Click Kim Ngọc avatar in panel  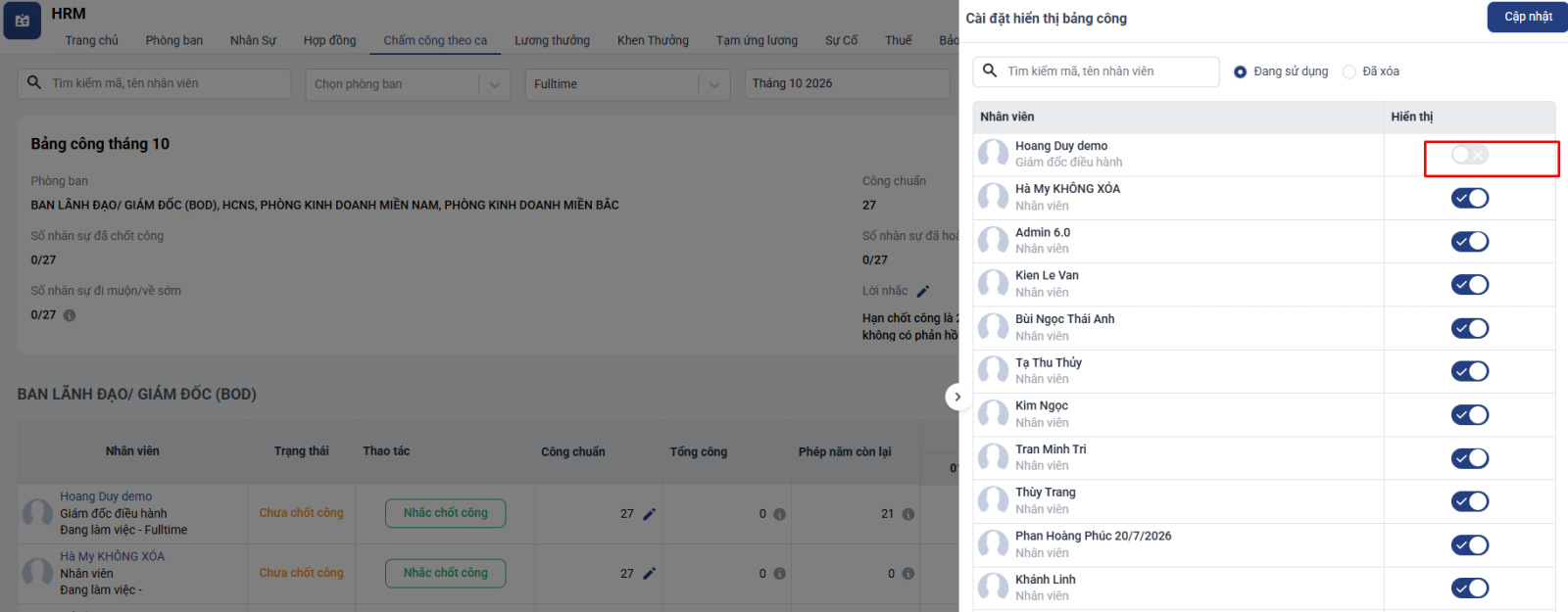pos(994,414)
